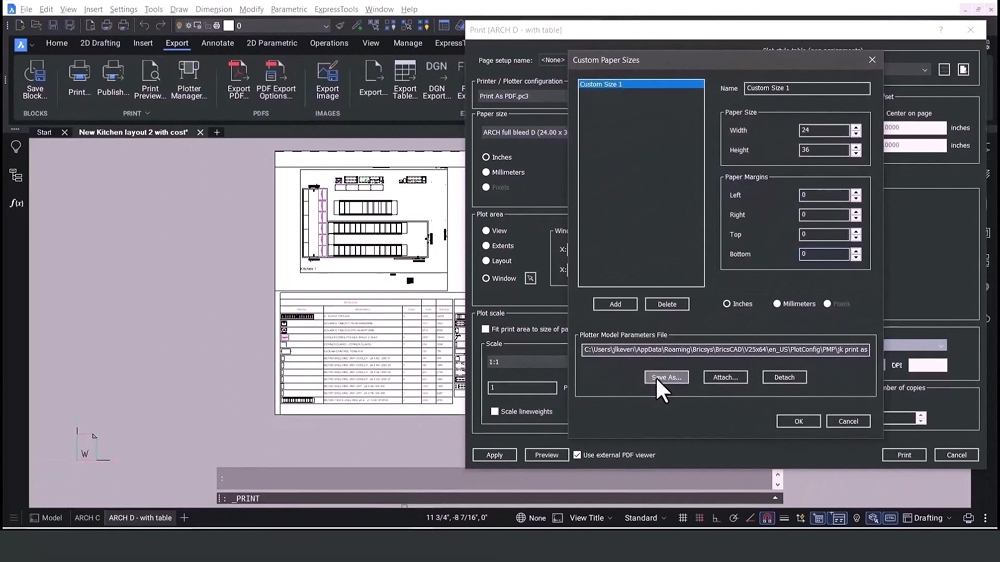Open the layer dropdown in toolbar
Screen dimensions: 1000x562
(326, 26)
